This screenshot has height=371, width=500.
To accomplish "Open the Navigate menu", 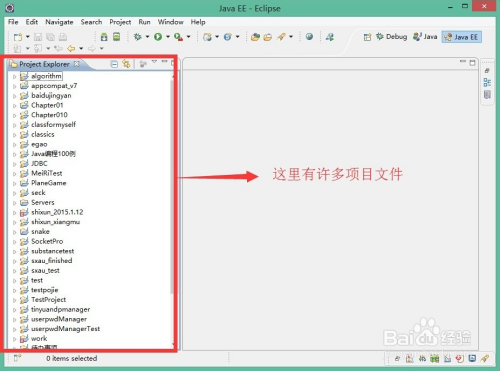I will click(59, 22).
